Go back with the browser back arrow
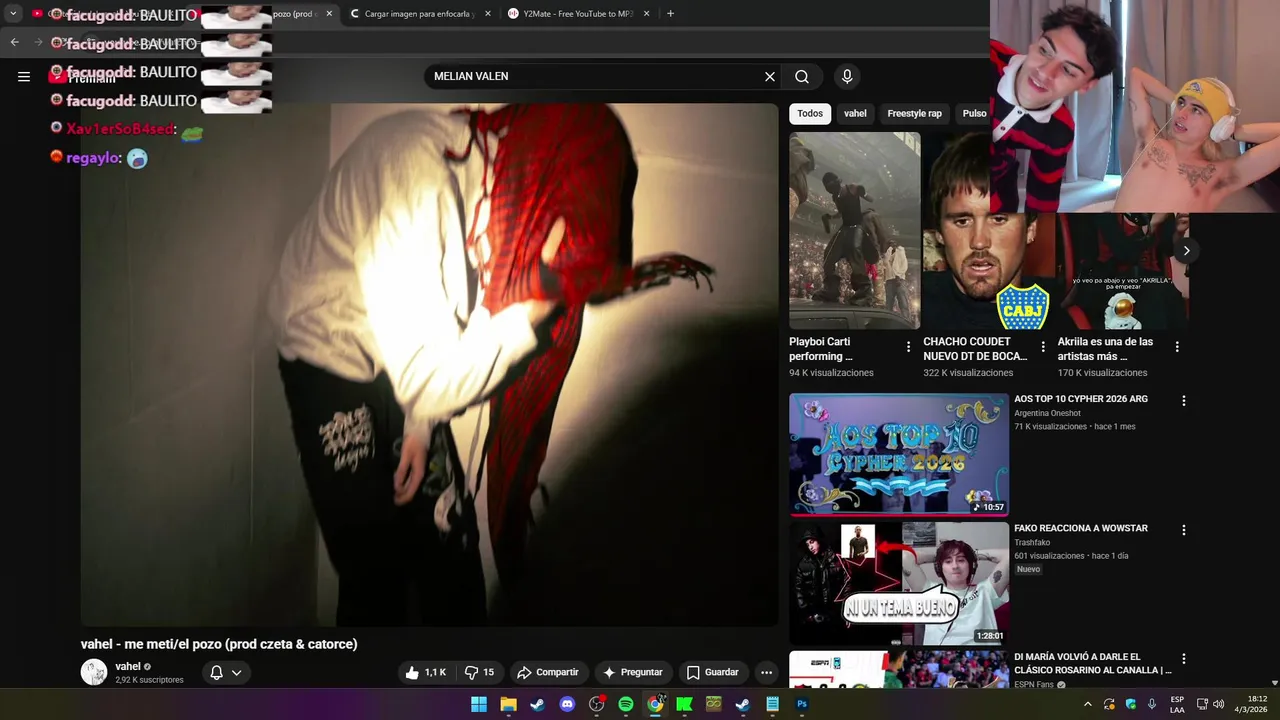The width and height of the screenshot is (1280, 720). coord(14,42)
